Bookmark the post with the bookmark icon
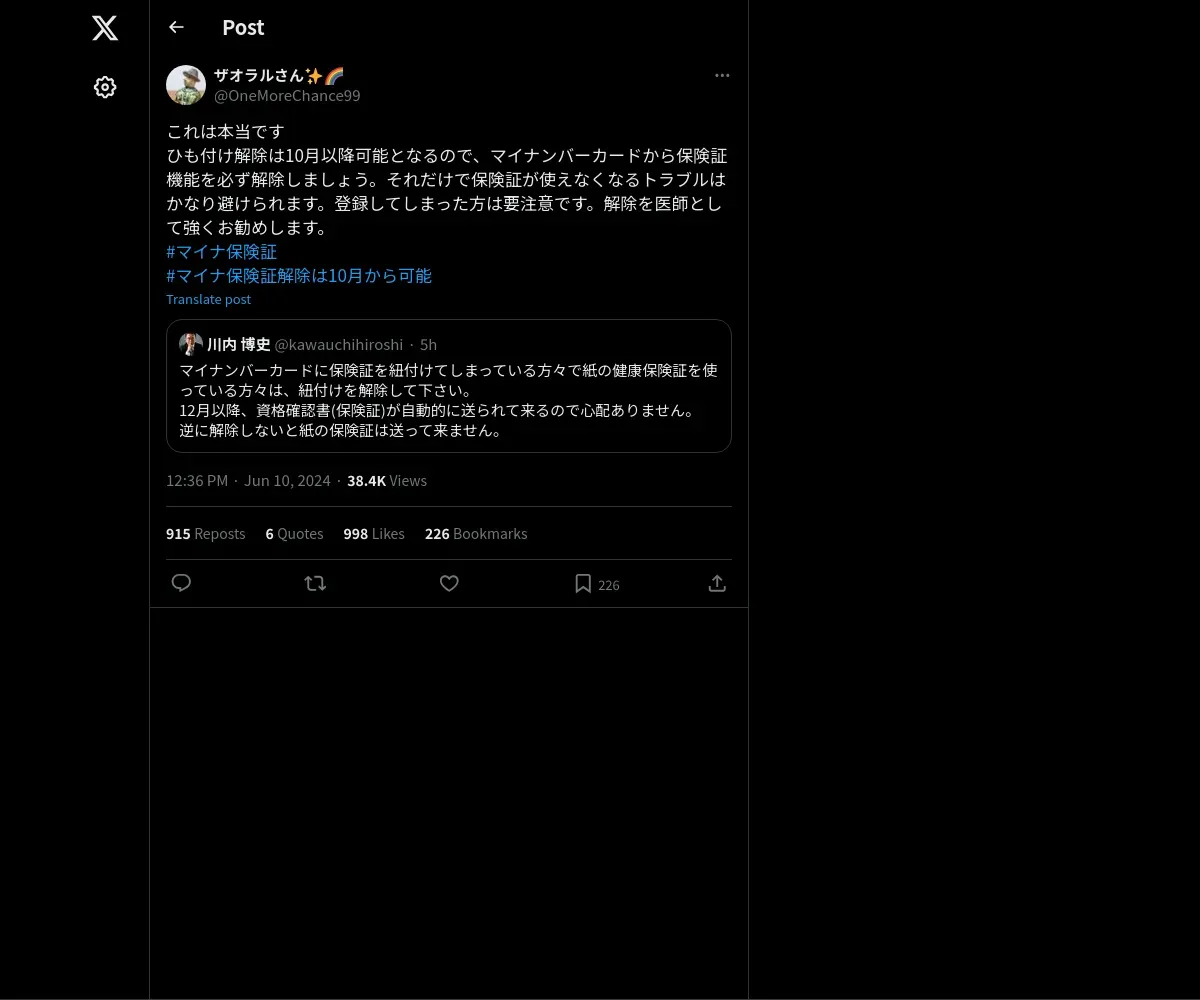The image size is (1200, 1000). point(583,583)
